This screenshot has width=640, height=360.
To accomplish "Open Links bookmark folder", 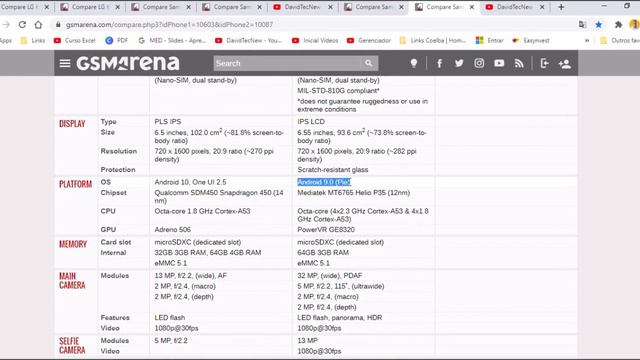I will point(33,40).
